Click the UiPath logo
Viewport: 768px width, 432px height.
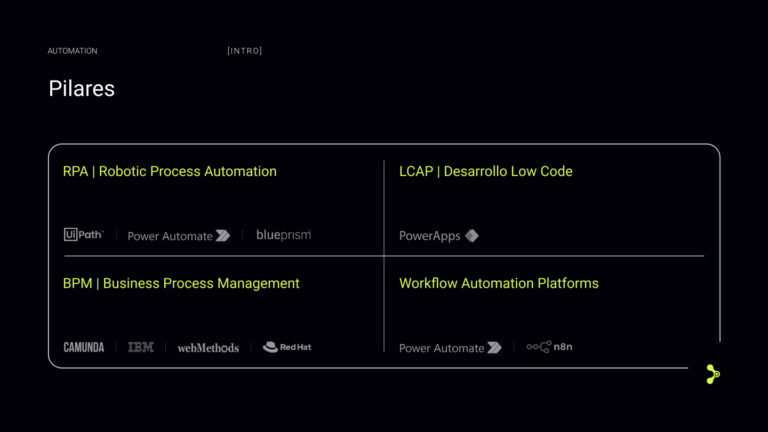(83, 235)
